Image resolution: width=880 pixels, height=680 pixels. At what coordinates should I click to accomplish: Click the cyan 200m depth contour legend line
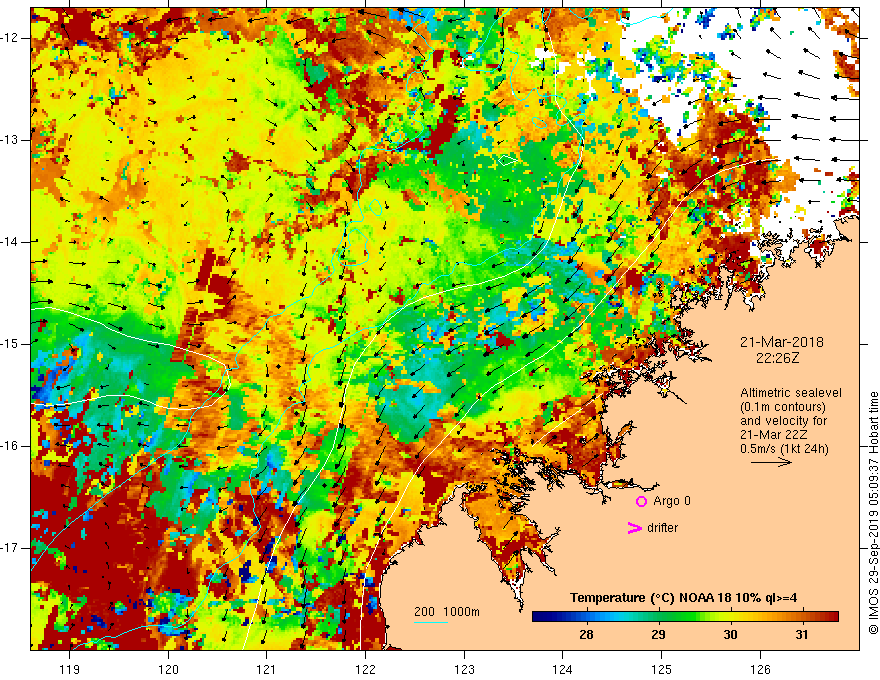coord(430,622)
